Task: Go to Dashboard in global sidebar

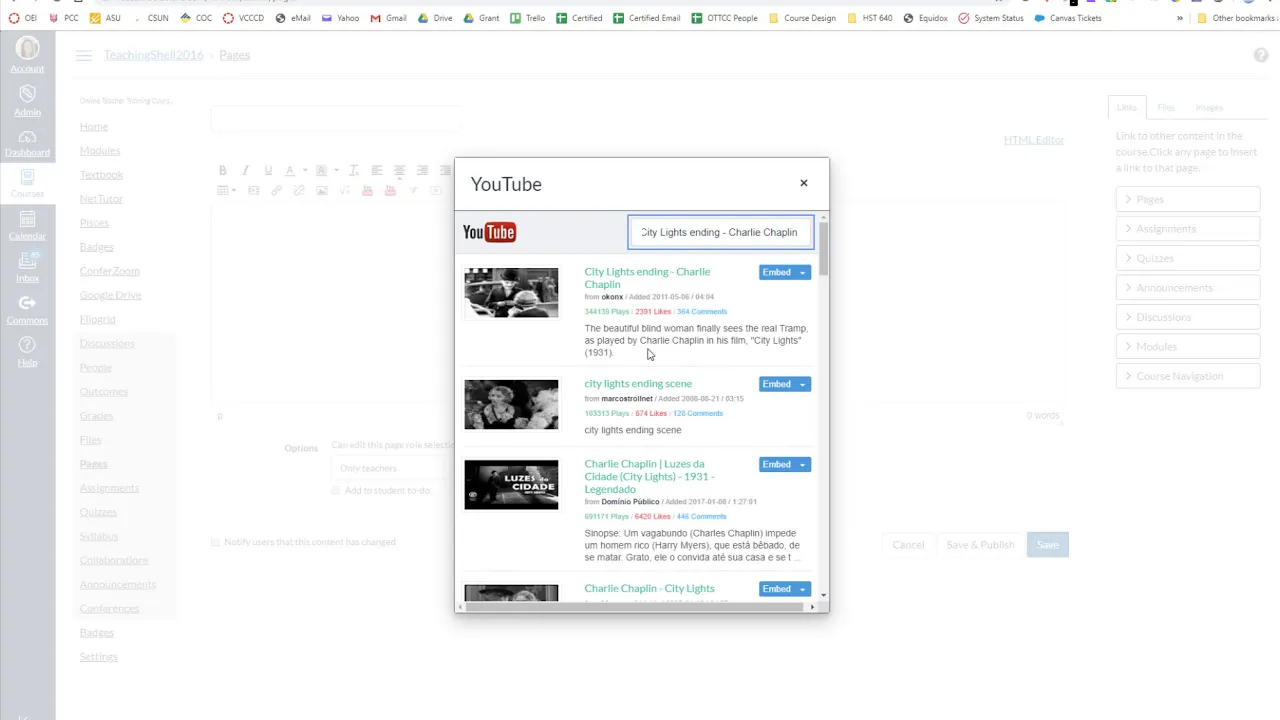Action: 27,144
